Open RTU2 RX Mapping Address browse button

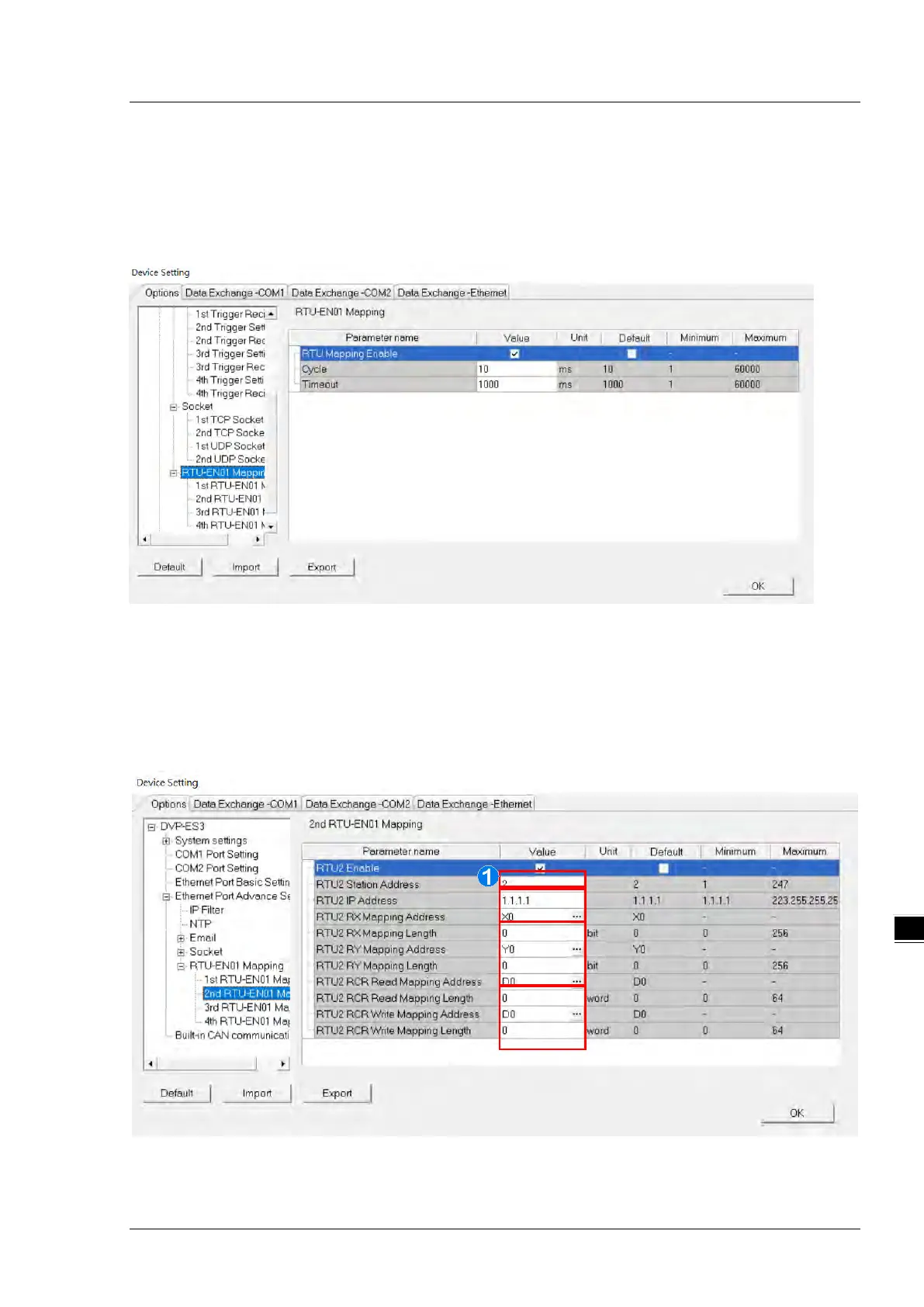tap(576, 917)
